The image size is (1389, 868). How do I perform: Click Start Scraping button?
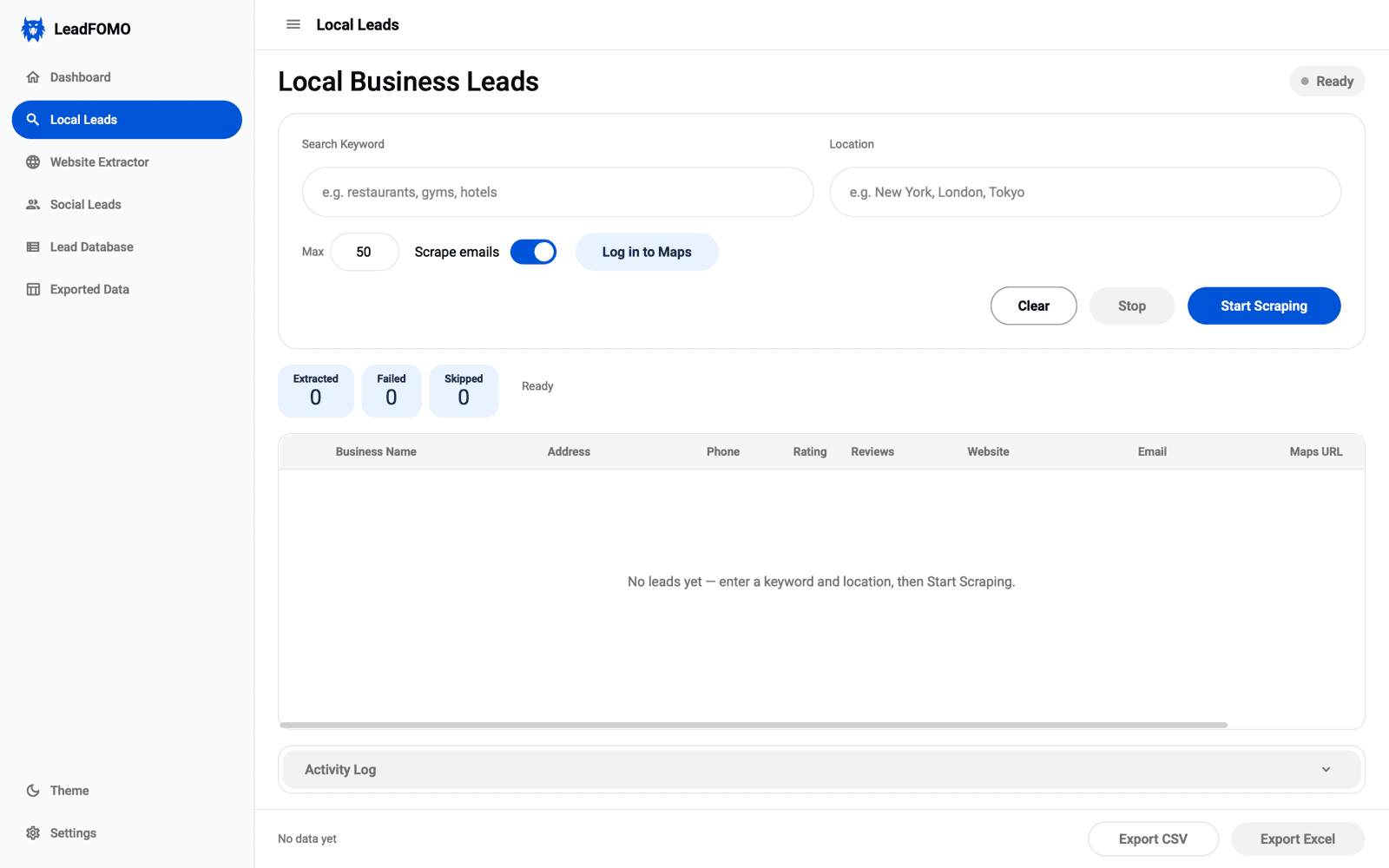pos(1264,306)
